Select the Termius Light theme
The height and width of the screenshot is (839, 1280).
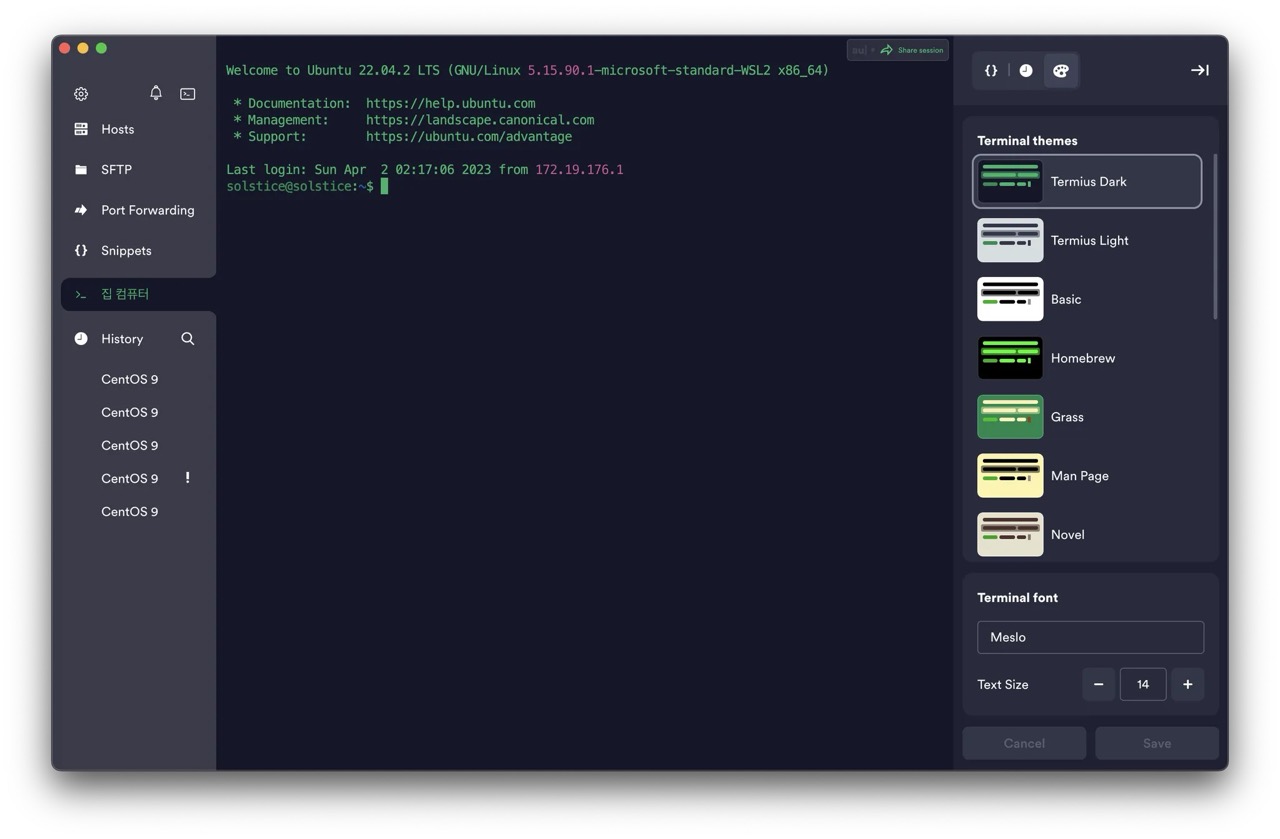pyautogui.click(x=1088, y=240)
